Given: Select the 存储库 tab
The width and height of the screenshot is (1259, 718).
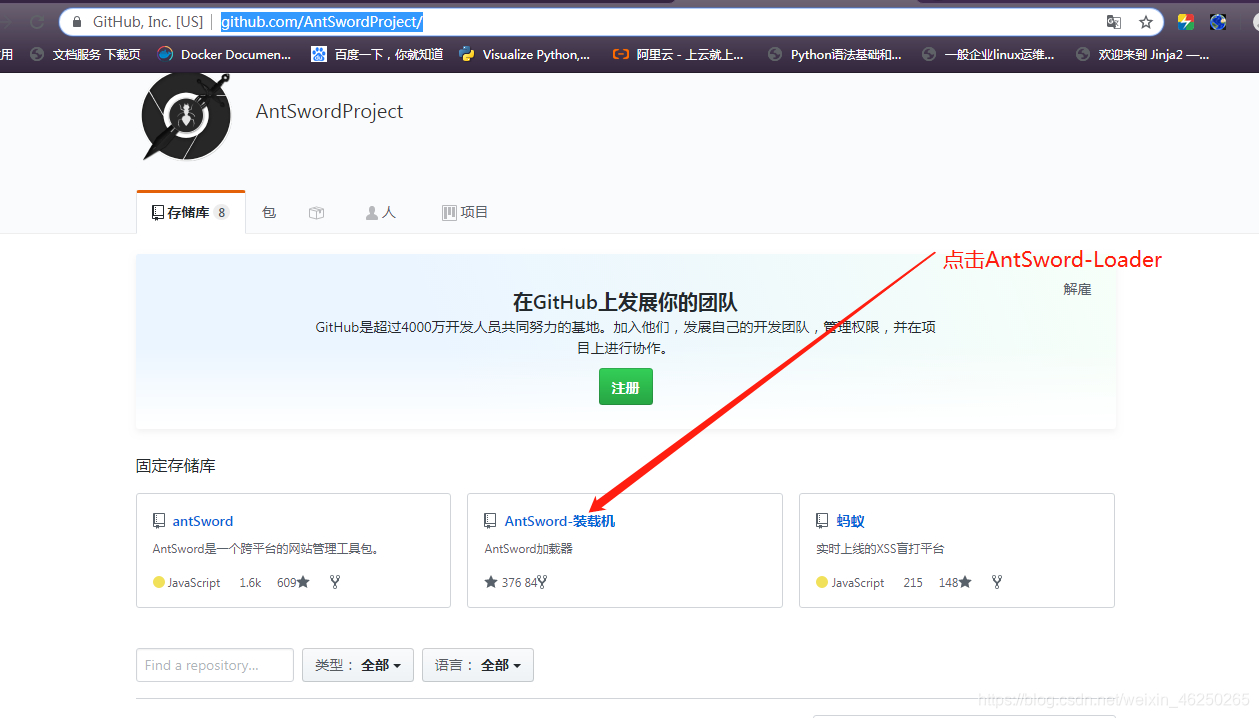Looking at the screenshot, I should point(190,212).
